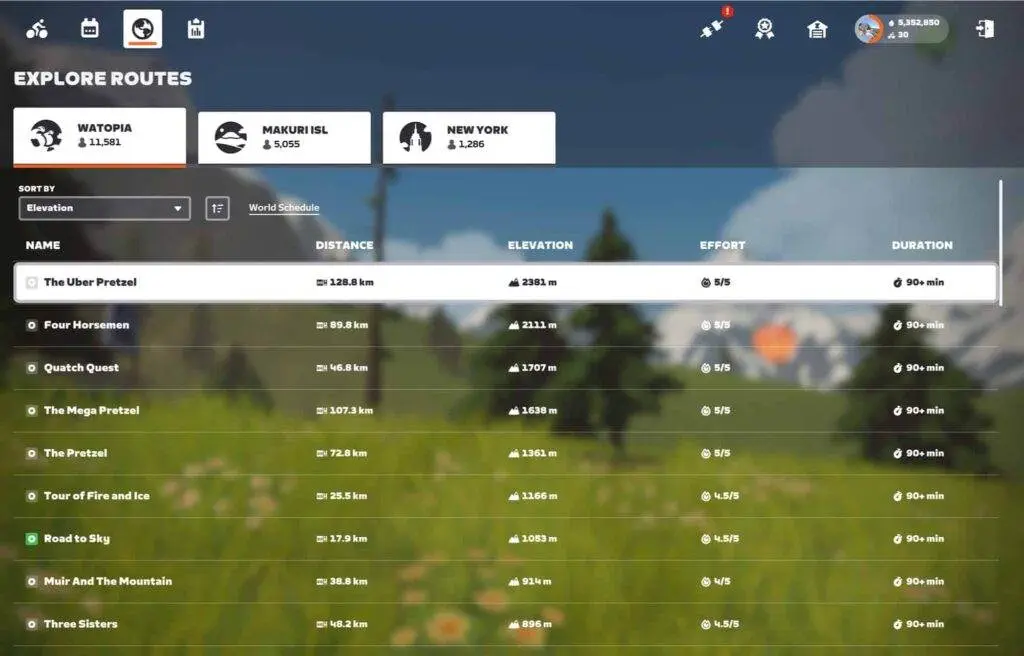Open the garage house icon
This screenshot has height=656, width=1024.
(x=817, y=29)
